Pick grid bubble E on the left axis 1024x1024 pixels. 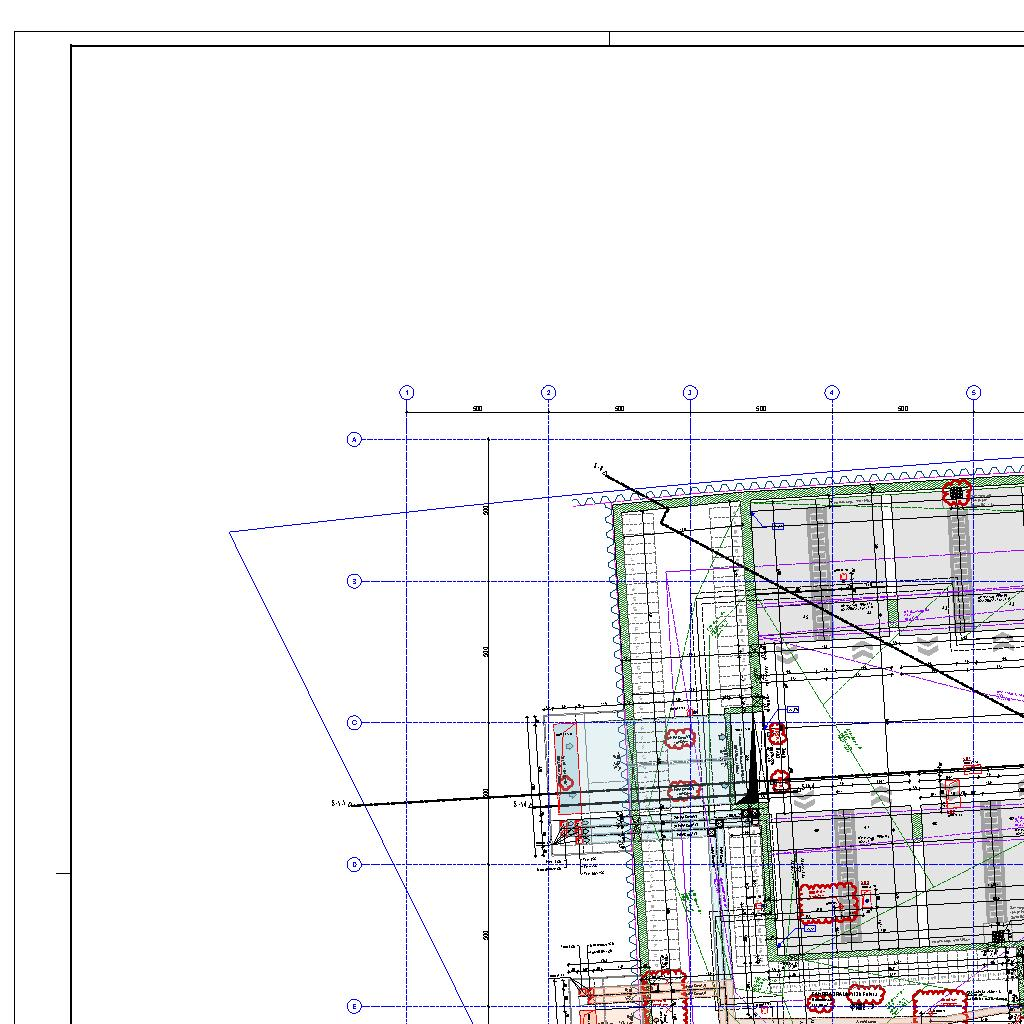[x=354, y=1007]
